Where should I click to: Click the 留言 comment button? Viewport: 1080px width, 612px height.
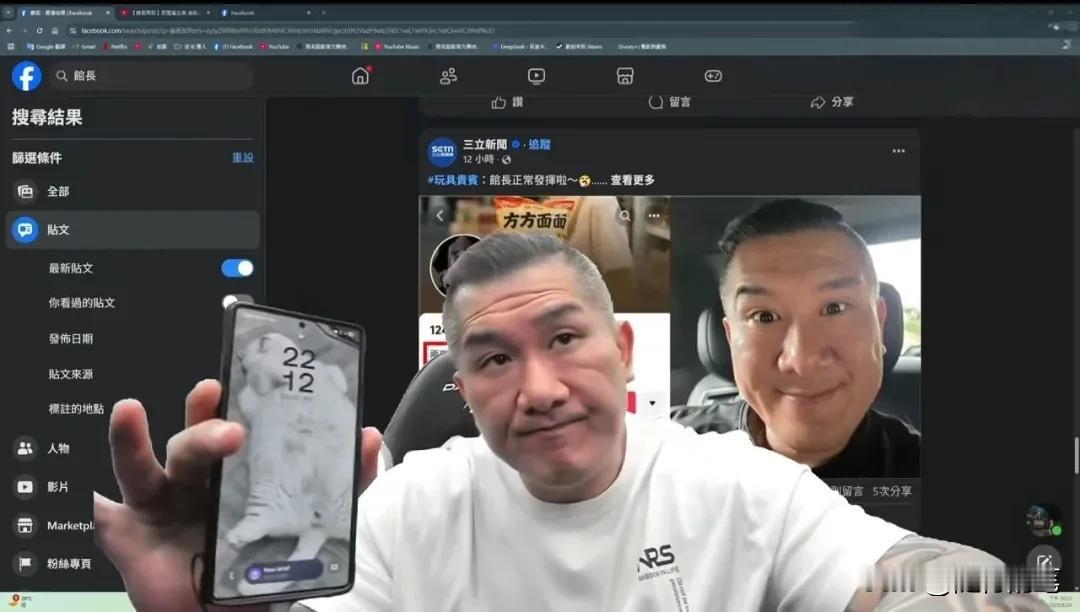click(x=669, y=102)
